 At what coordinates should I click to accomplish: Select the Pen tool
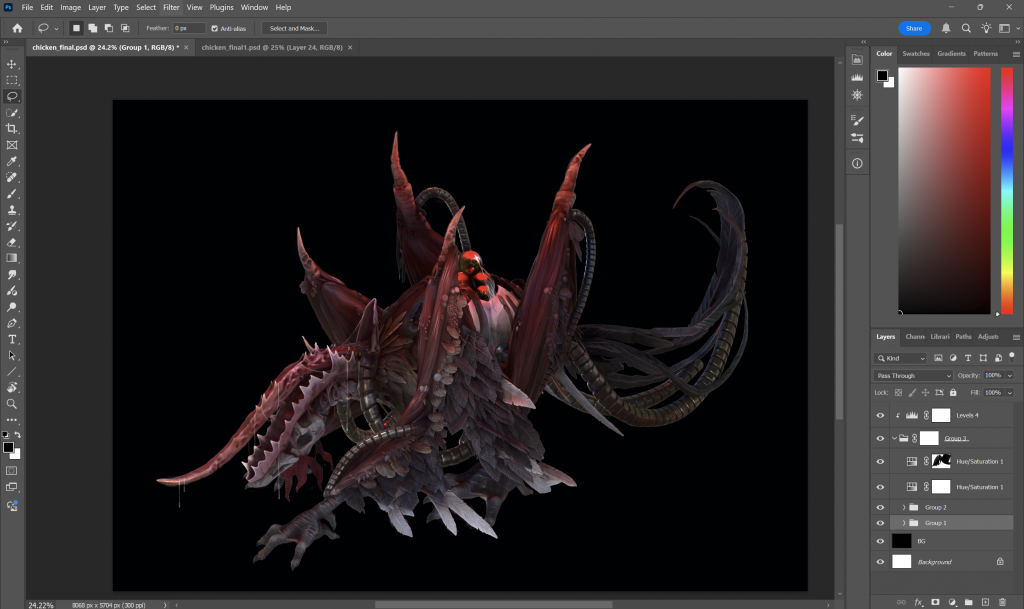click(12, 323)
